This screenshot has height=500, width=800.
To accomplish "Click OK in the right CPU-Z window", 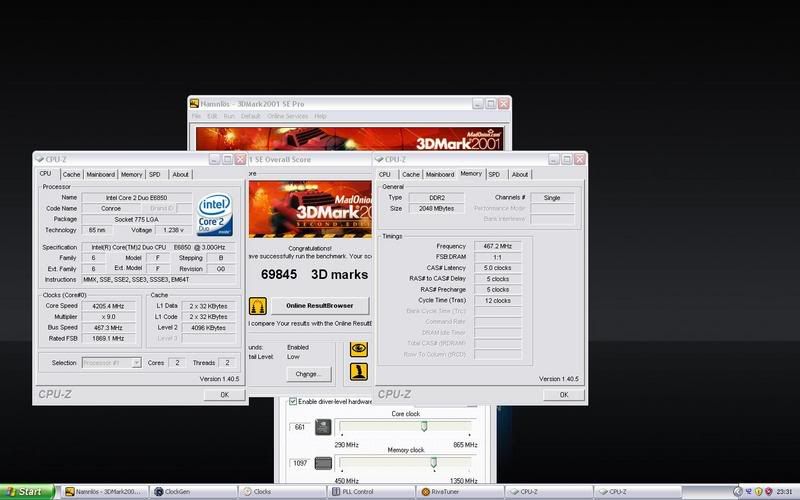I will [564, 395].
